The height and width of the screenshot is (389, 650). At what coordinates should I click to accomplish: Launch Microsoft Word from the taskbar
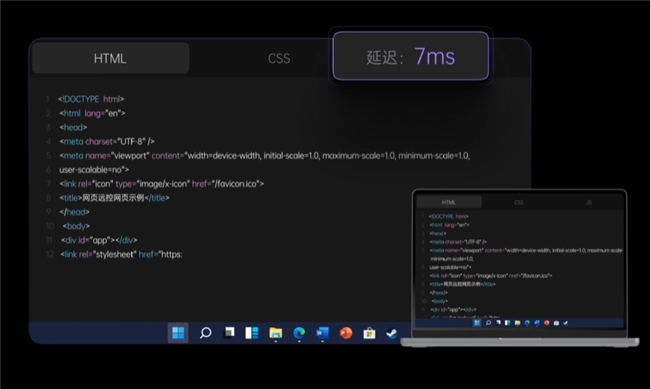322,333
